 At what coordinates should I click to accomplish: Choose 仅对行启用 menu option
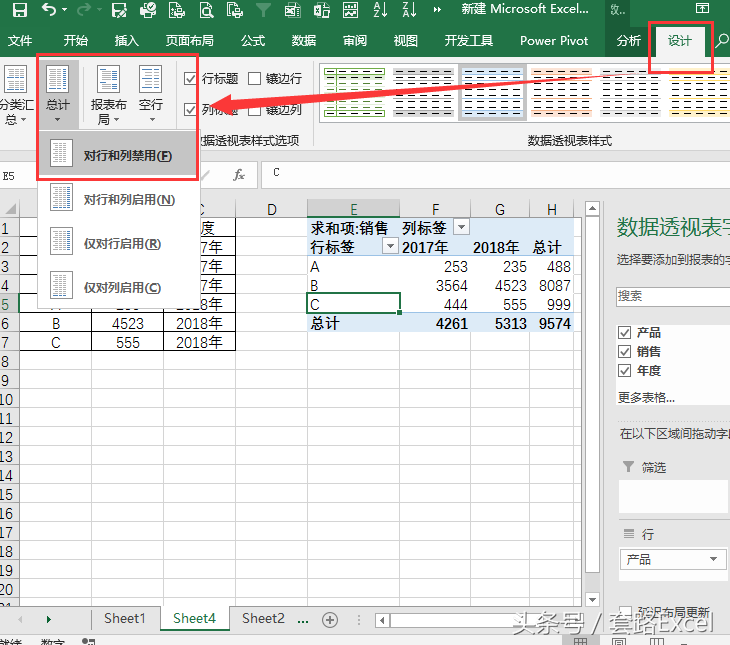pyautogui.click(x=119, y=243)
